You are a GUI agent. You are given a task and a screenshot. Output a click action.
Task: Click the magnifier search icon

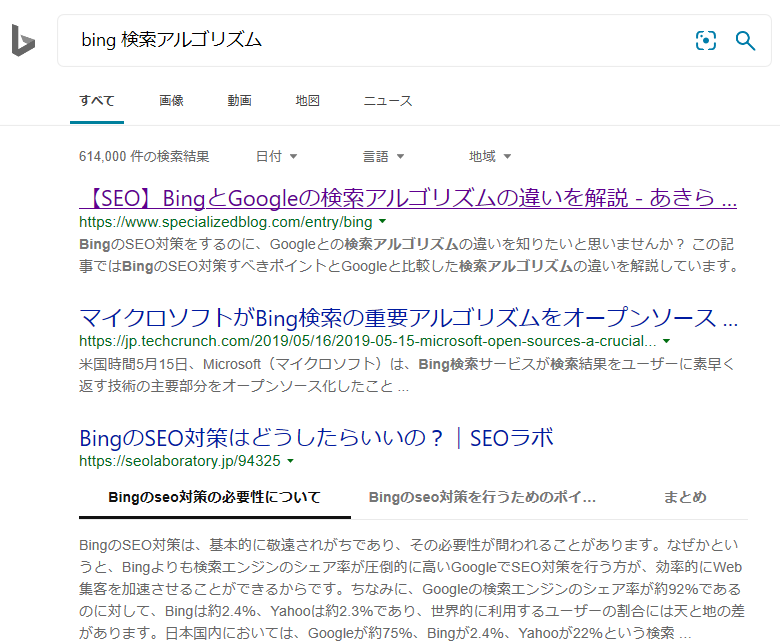click(x=745, y=40)
